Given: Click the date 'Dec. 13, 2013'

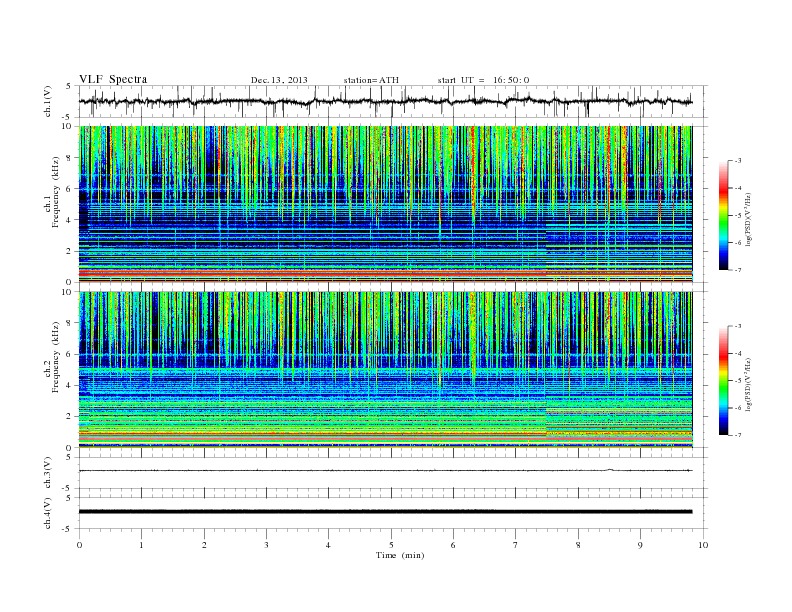Looking at the screenshot, I should (279, 80).
